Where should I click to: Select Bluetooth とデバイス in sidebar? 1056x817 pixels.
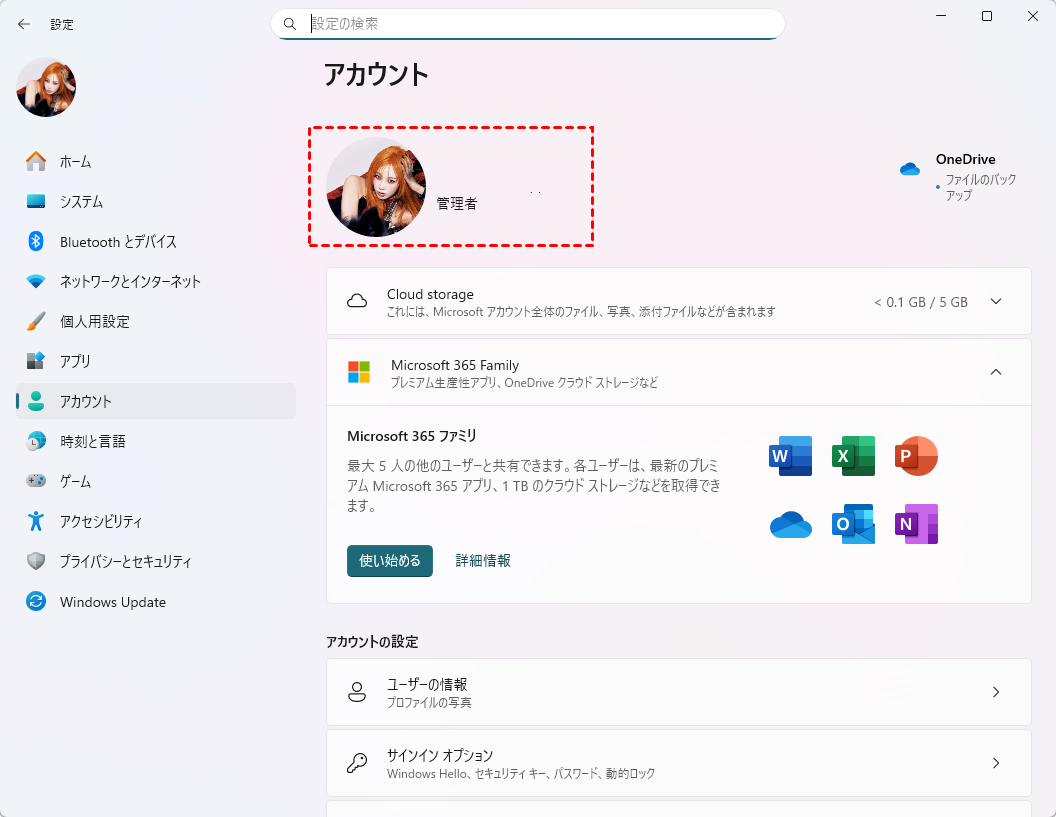coord(118,242)
